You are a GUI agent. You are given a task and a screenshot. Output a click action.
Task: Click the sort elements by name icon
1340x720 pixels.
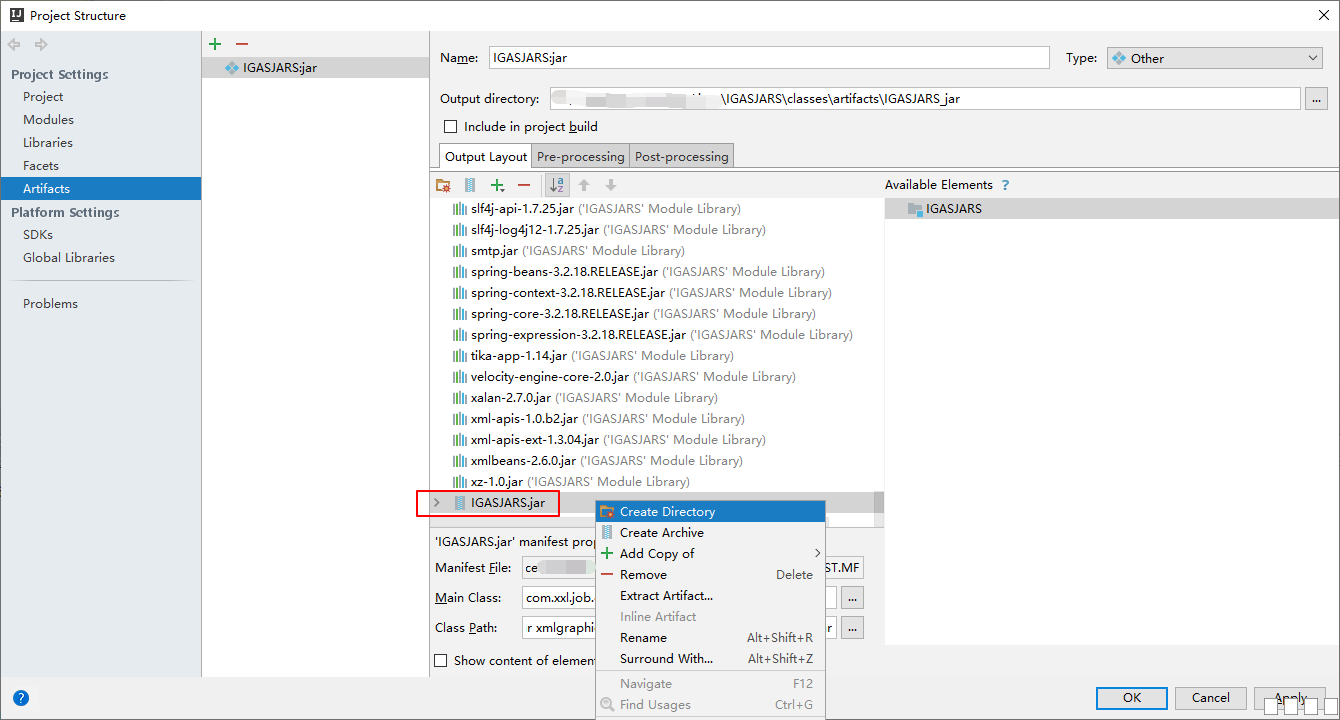557,185
